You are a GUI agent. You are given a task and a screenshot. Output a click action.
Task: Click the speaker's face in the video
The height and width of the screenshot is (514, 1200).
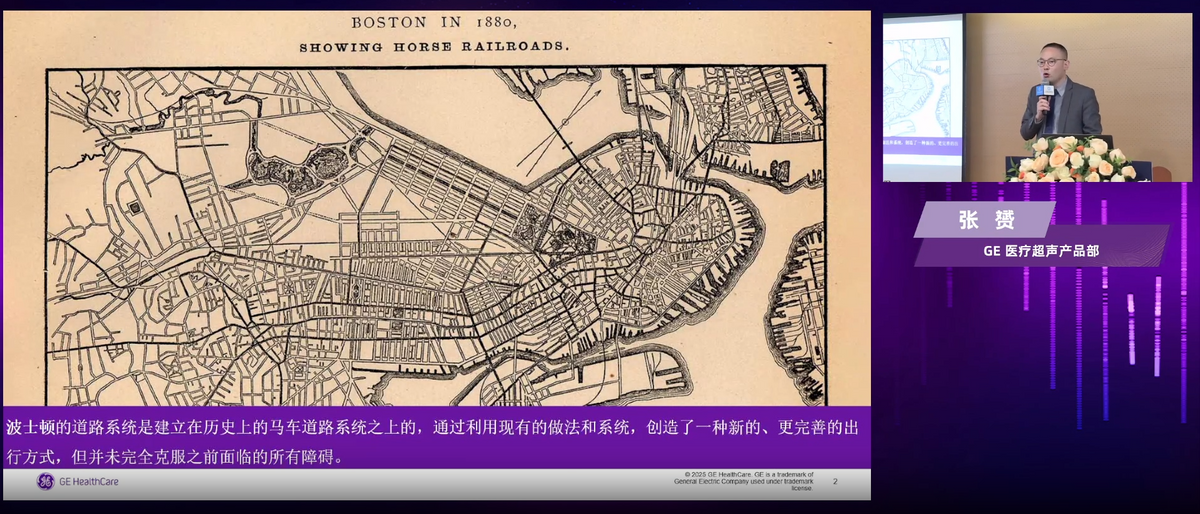tap(1050, 62)
